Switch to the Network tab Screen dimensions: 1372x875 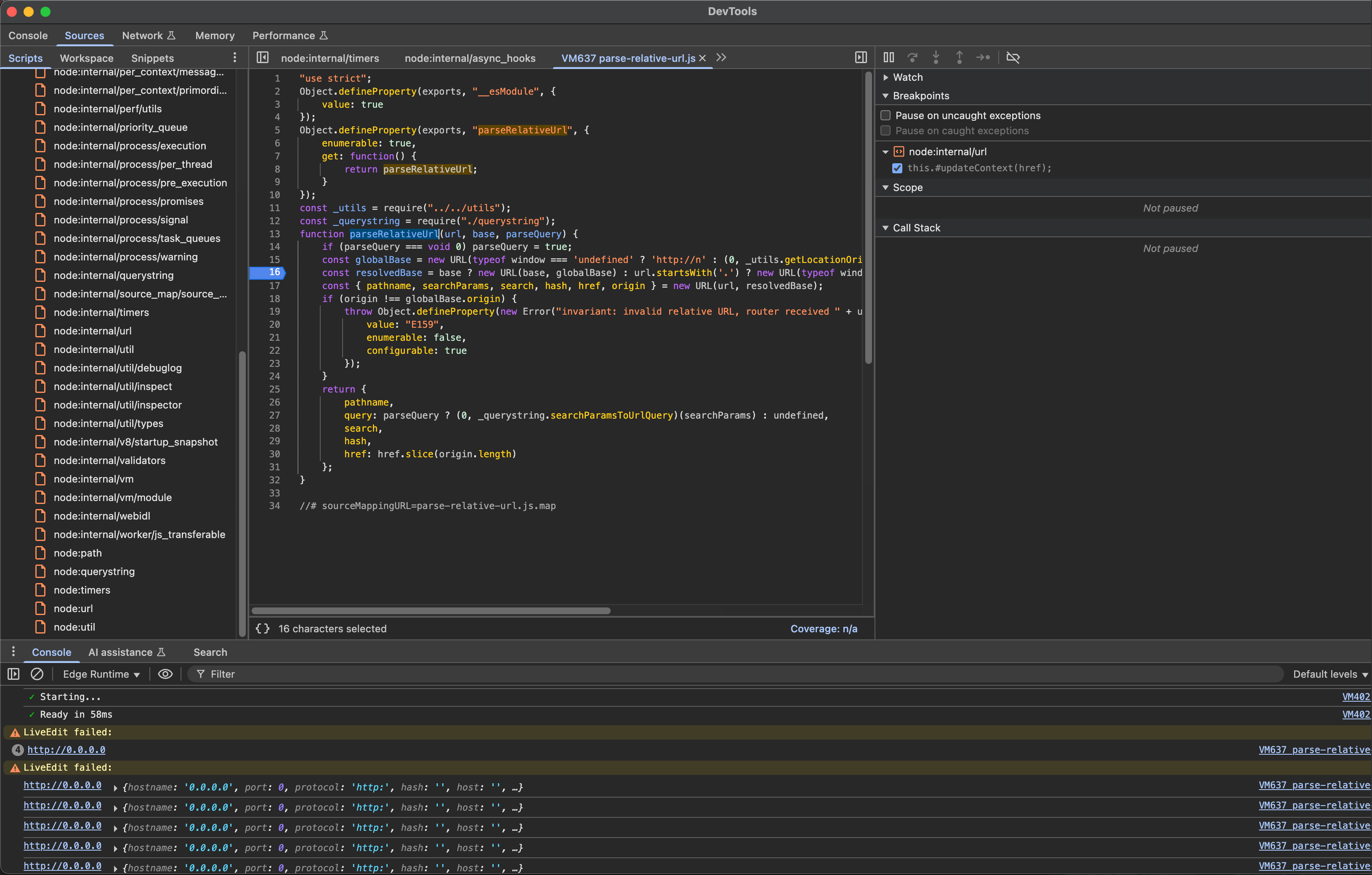(x=142, y=35)
